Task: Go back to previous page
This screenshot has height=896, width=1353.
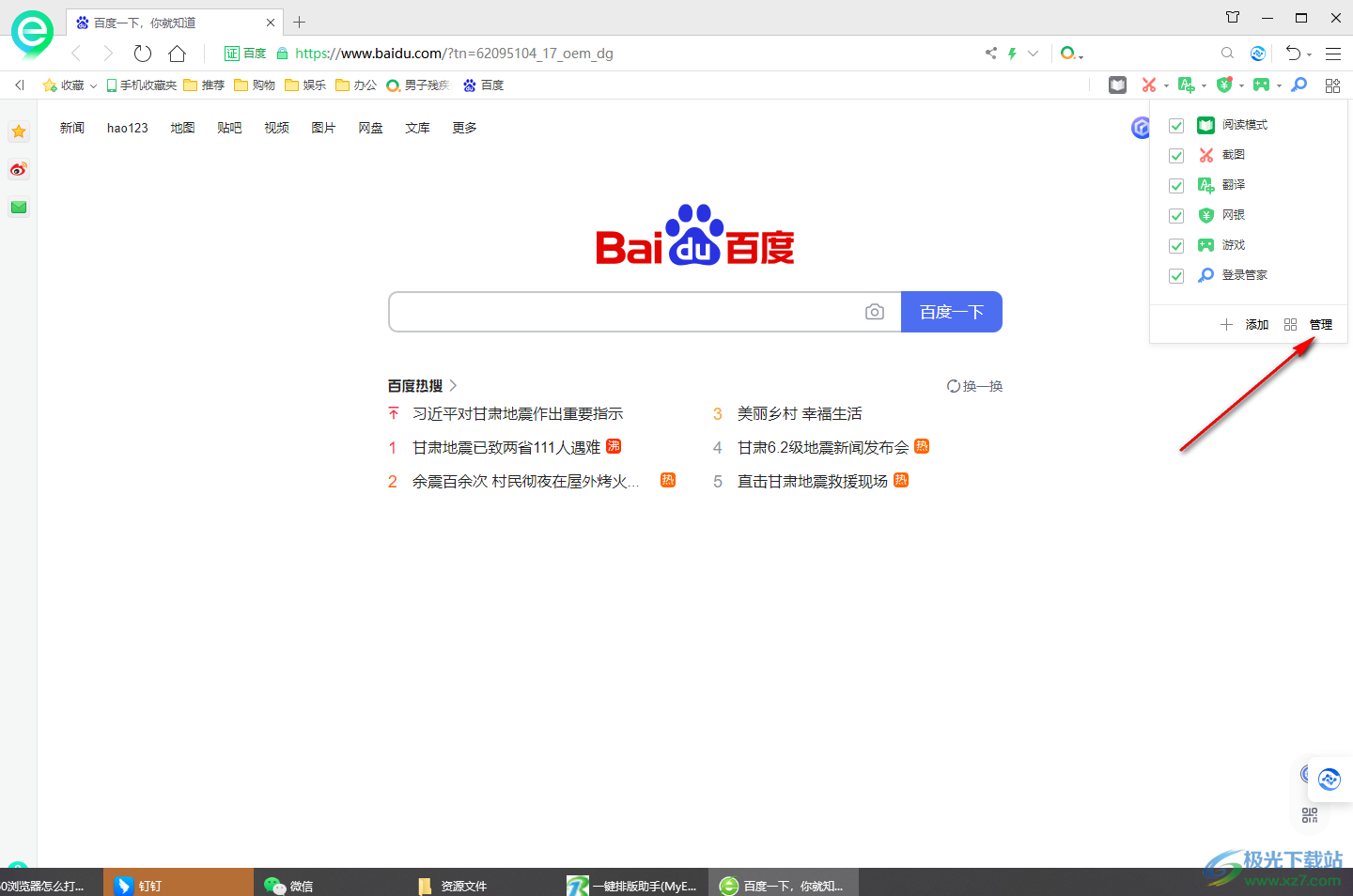Action: pyautogui.click(x=76, y=54)
